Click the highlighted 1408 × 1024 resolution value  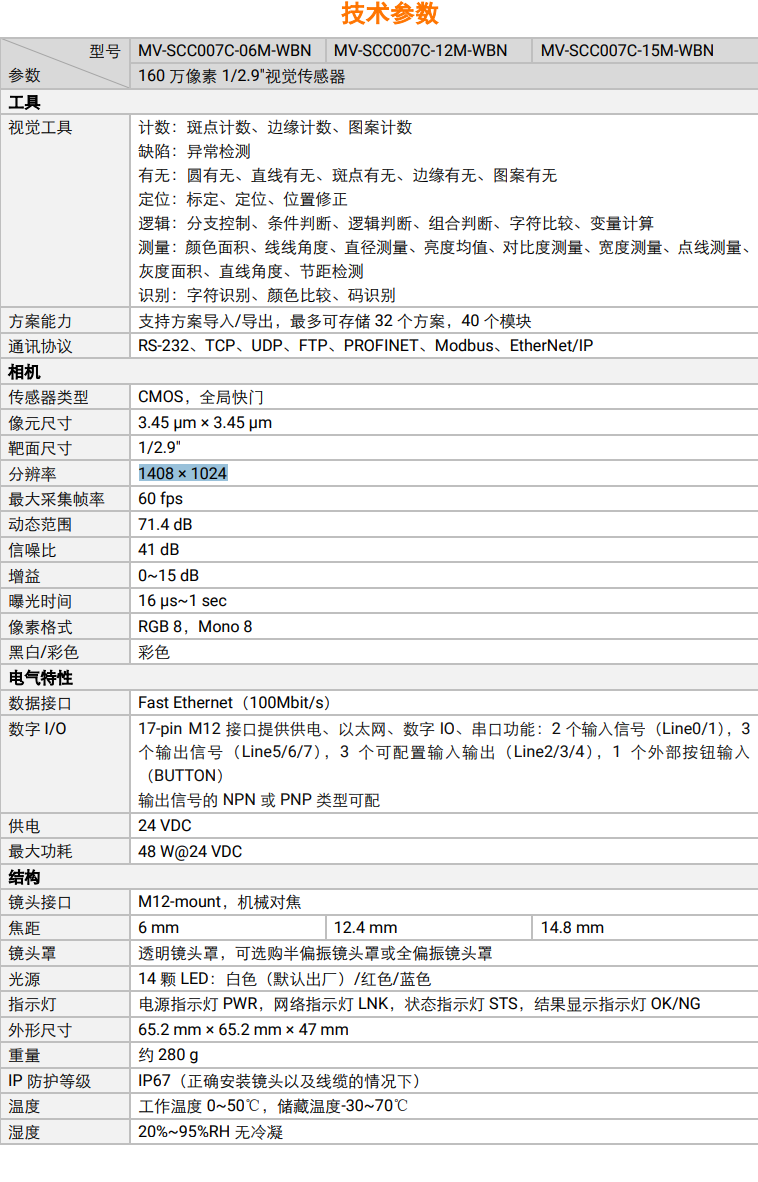pos(183,473)
